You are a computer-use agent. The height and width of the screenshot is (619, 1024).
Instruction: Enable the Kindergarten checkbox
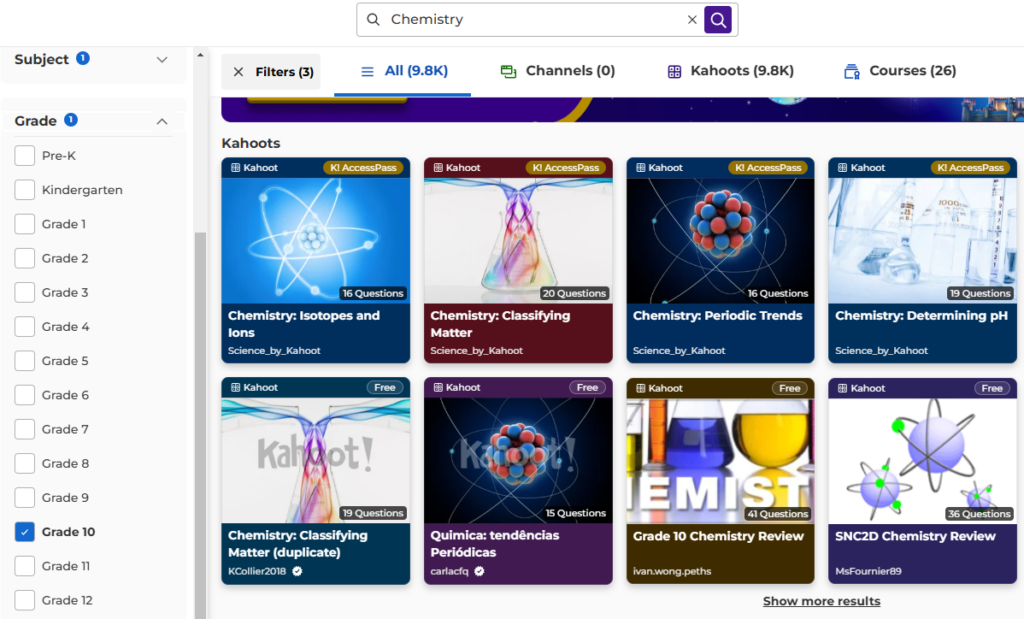click(x=25, y=190)
